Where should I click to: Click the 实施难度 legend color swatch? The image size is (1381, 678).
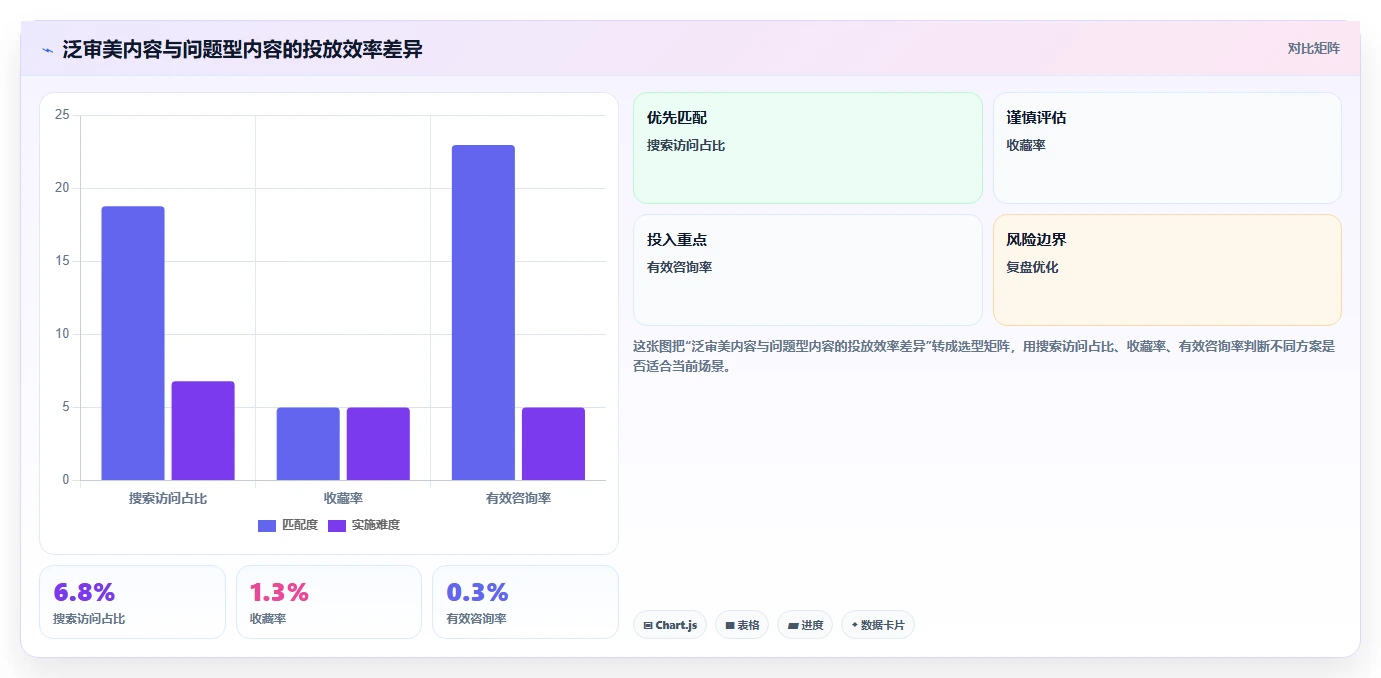(337, 525)
